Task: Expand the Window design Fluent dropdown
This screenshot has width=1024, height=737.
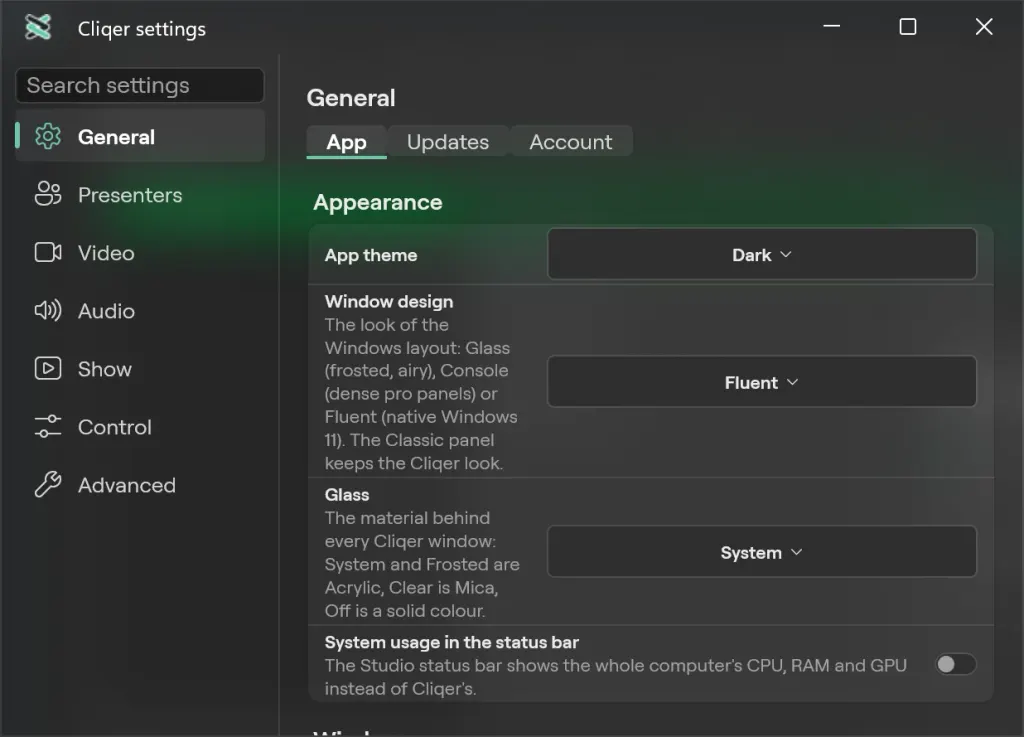Action: click(761, 382)
